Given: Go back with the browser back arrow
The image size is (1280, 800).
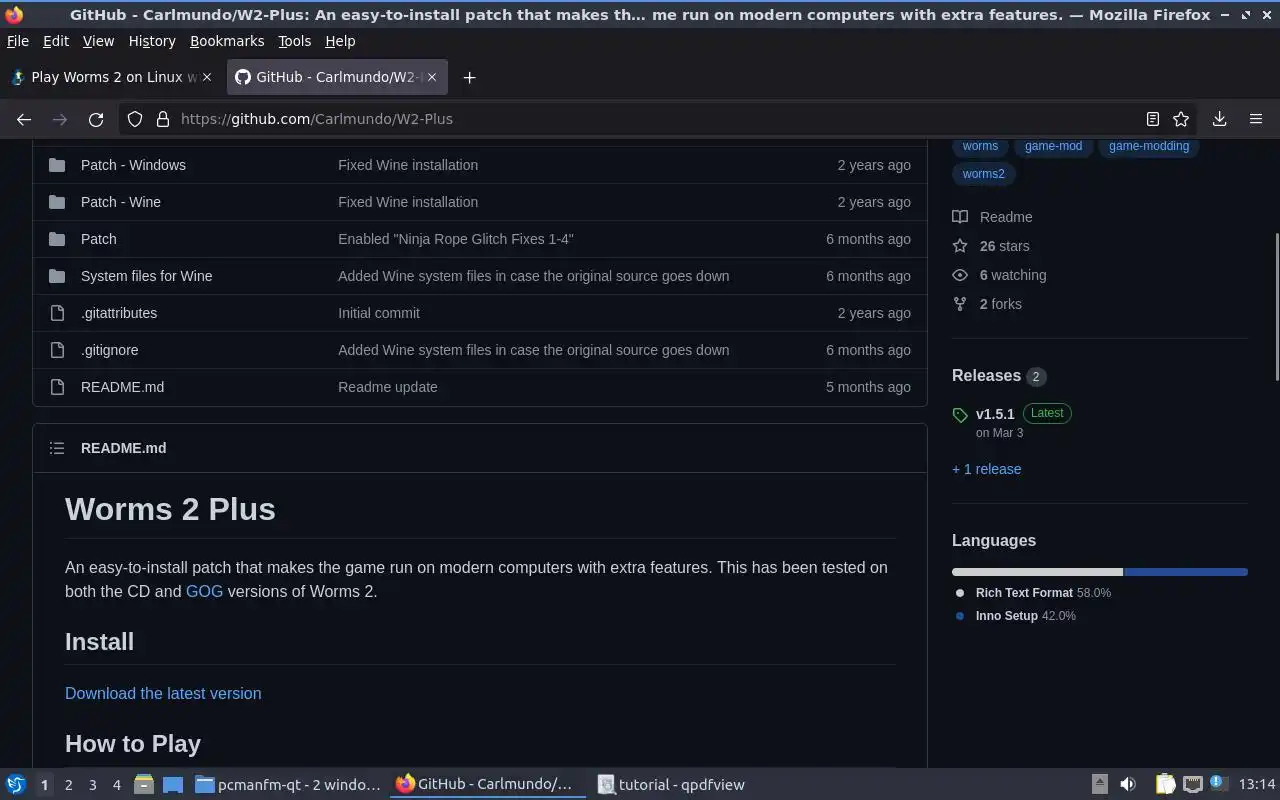Looking at the screenshot, I should point(24,119).
